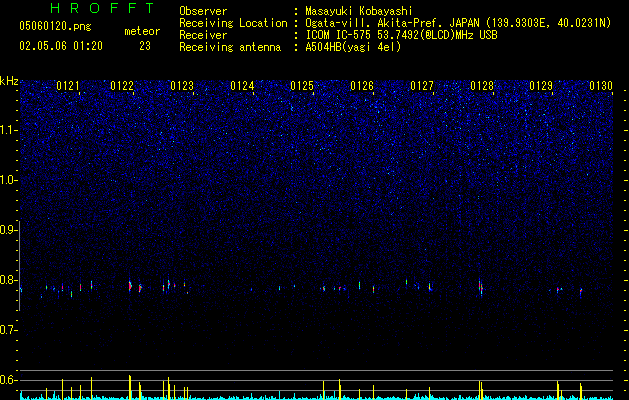629x400 pixels.
Task: Click the 0122 time marker
Action: pos(122,86)
